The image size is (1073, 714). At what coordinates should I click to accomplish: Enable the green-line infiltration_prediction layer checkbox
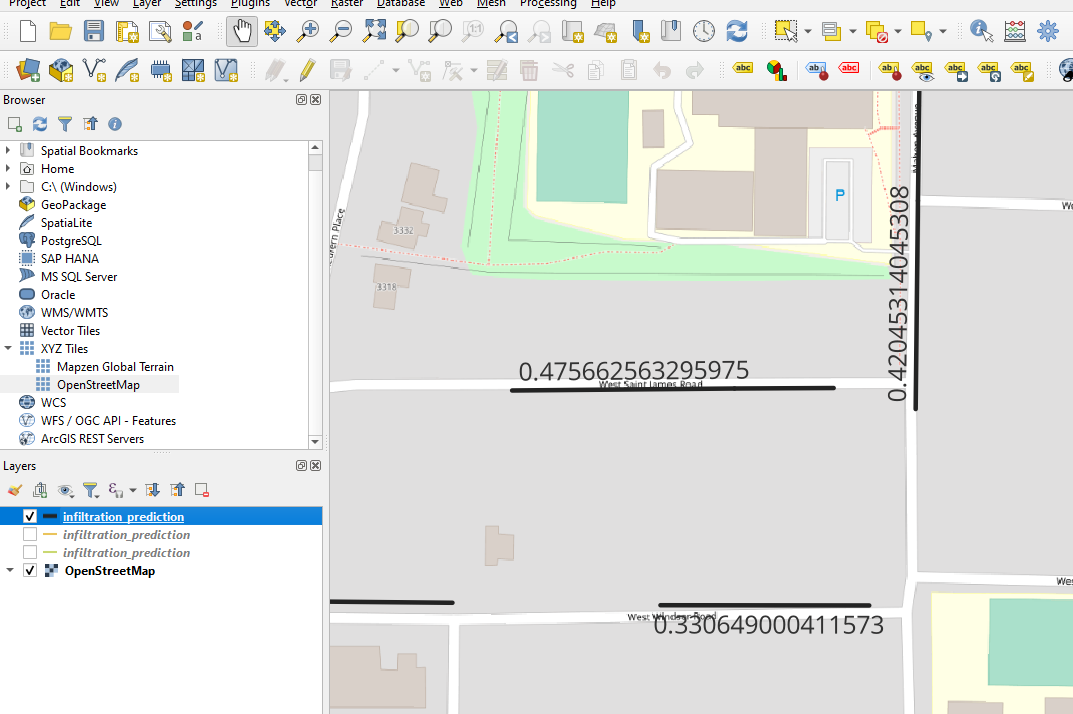point(29,552)
